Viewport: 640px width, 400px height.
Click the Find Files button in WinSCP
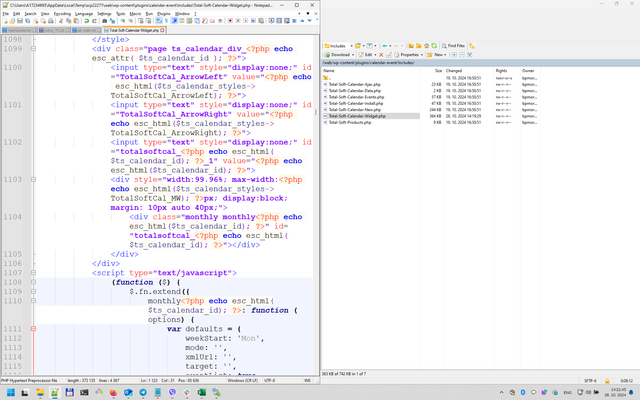453,46
